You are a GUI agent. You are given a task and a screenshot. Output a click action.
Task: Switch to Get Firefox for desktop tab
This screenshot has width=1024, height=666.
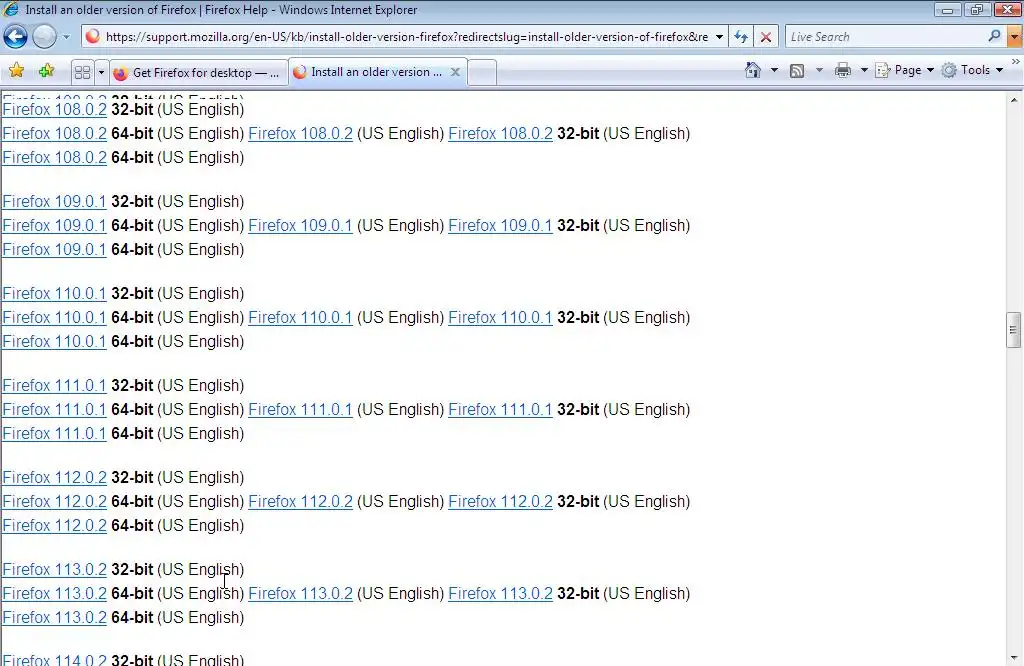(x=199, y=72)
